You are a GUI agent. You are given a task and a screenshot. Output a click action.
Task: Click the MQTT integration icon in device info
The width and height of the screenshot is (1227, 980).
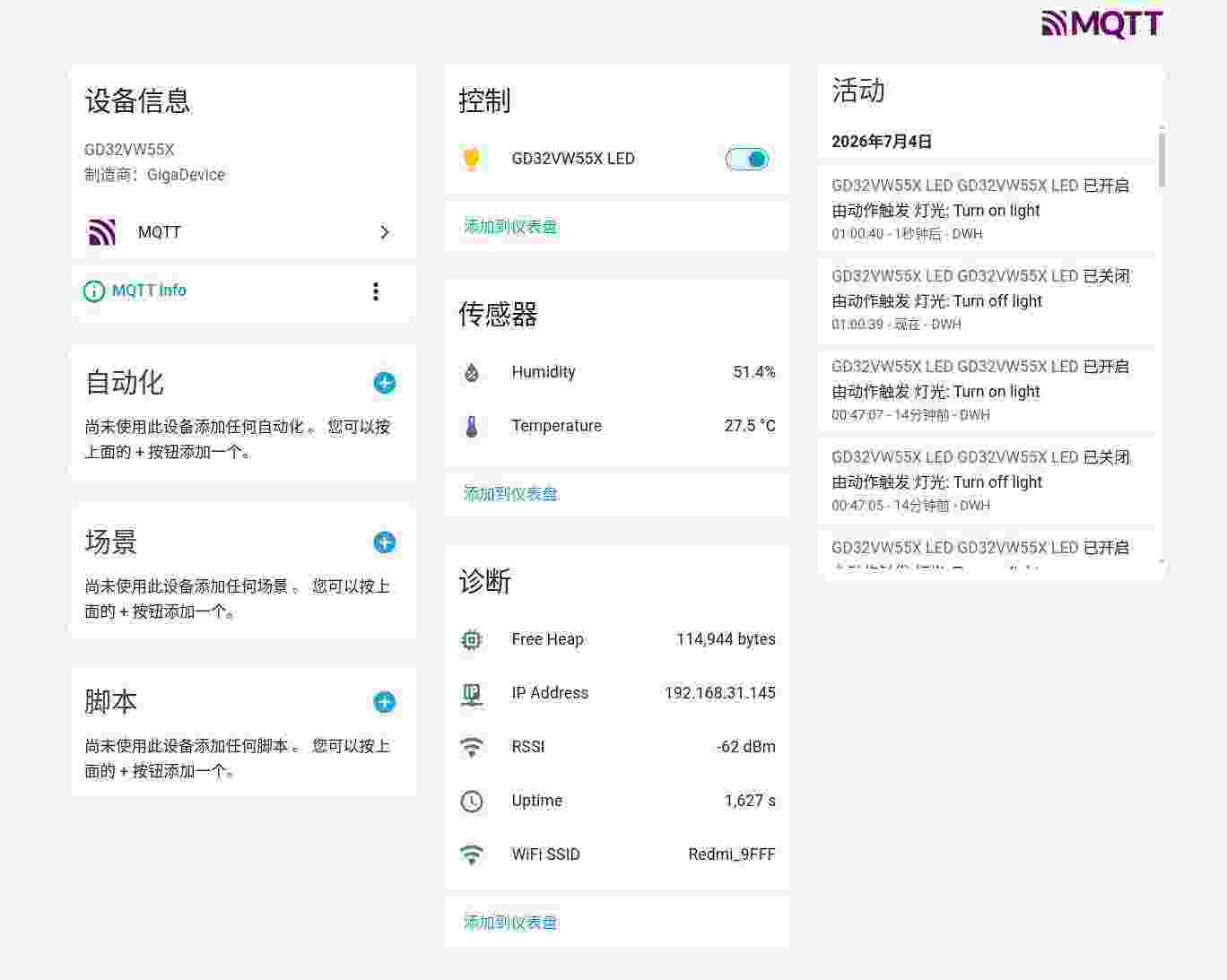pyautogui.click(x=101, y=232)
